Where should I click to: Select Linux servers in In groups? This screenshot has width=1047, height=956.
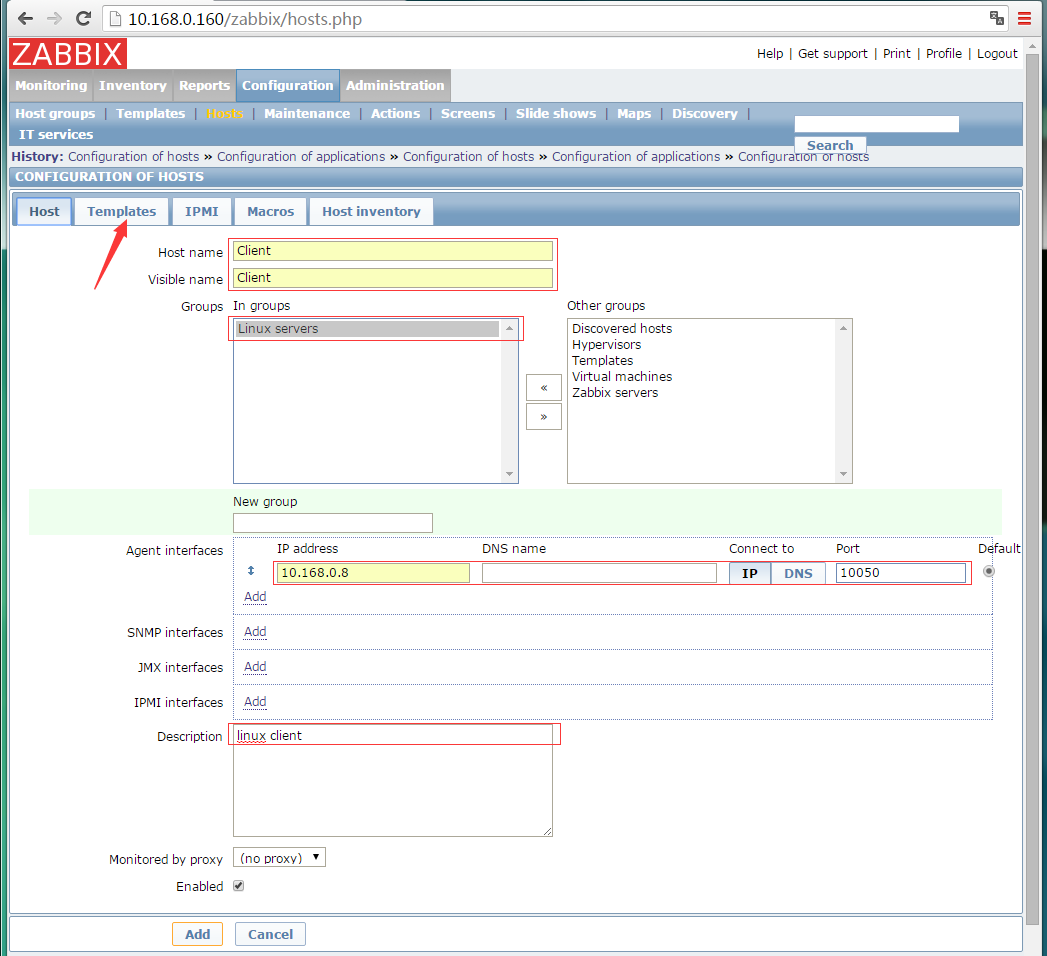point(367,328)
